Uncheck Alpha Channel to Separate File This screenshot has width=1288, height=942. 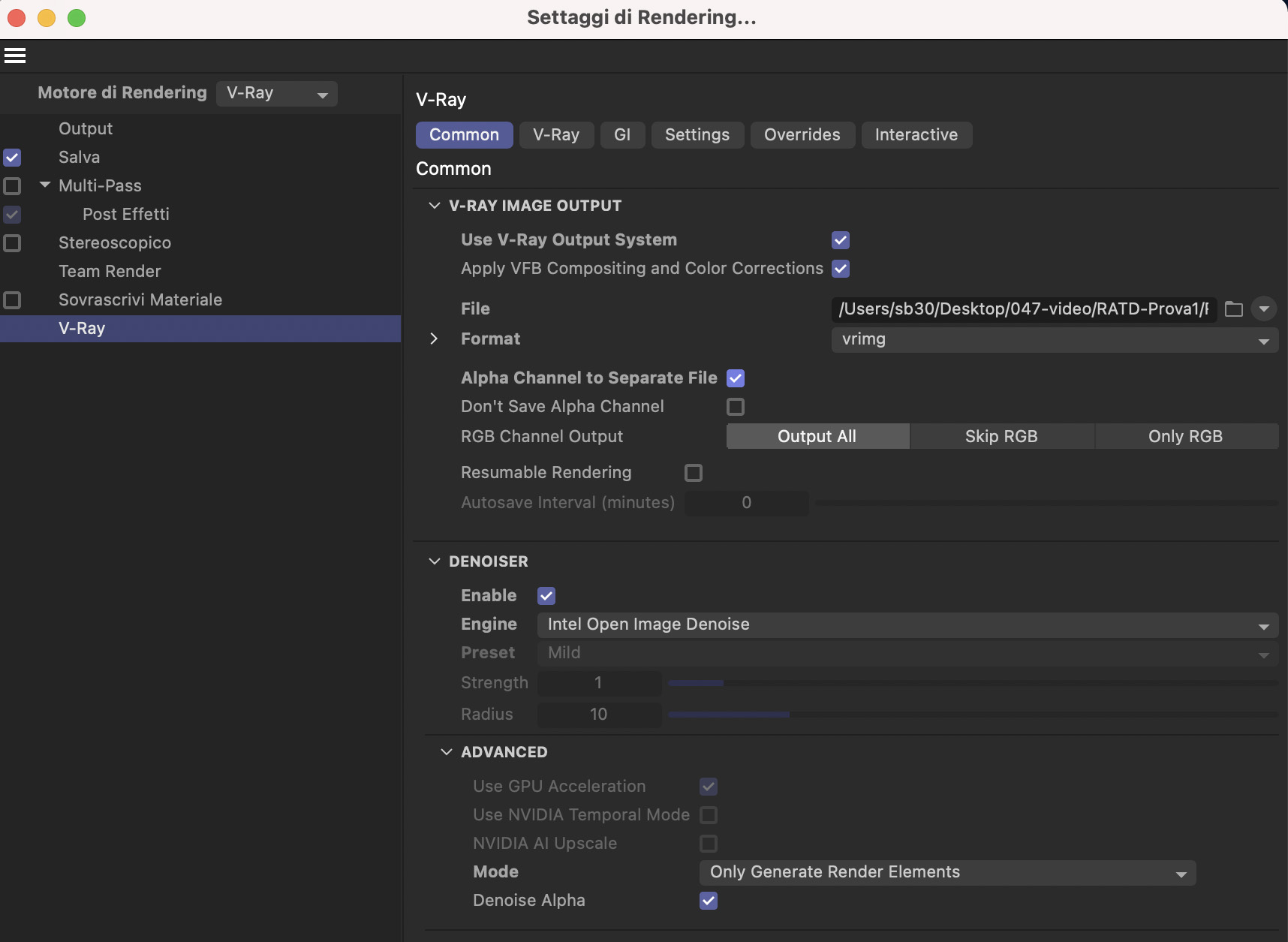click(736, 378)
